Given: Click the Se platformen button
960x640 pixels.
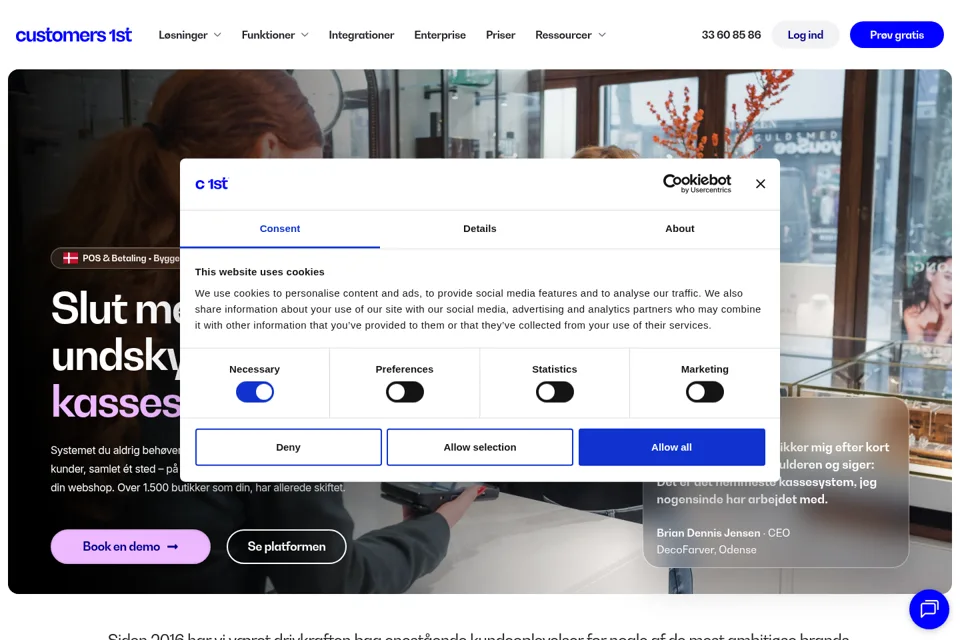Looking at the screenshot, I should [x=287, y=546].
